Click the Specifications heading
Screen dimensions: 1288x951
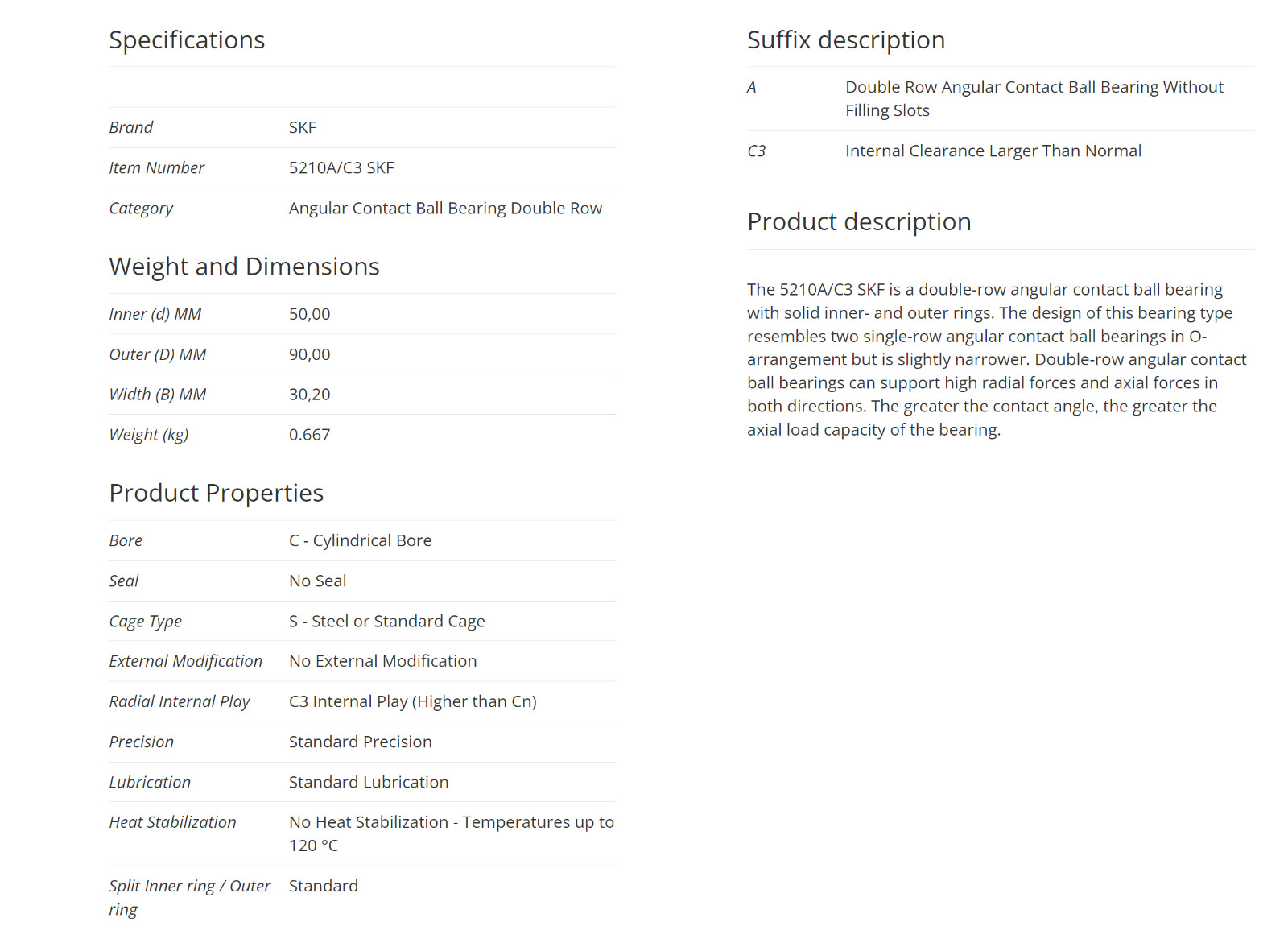[x=187, y=39]
